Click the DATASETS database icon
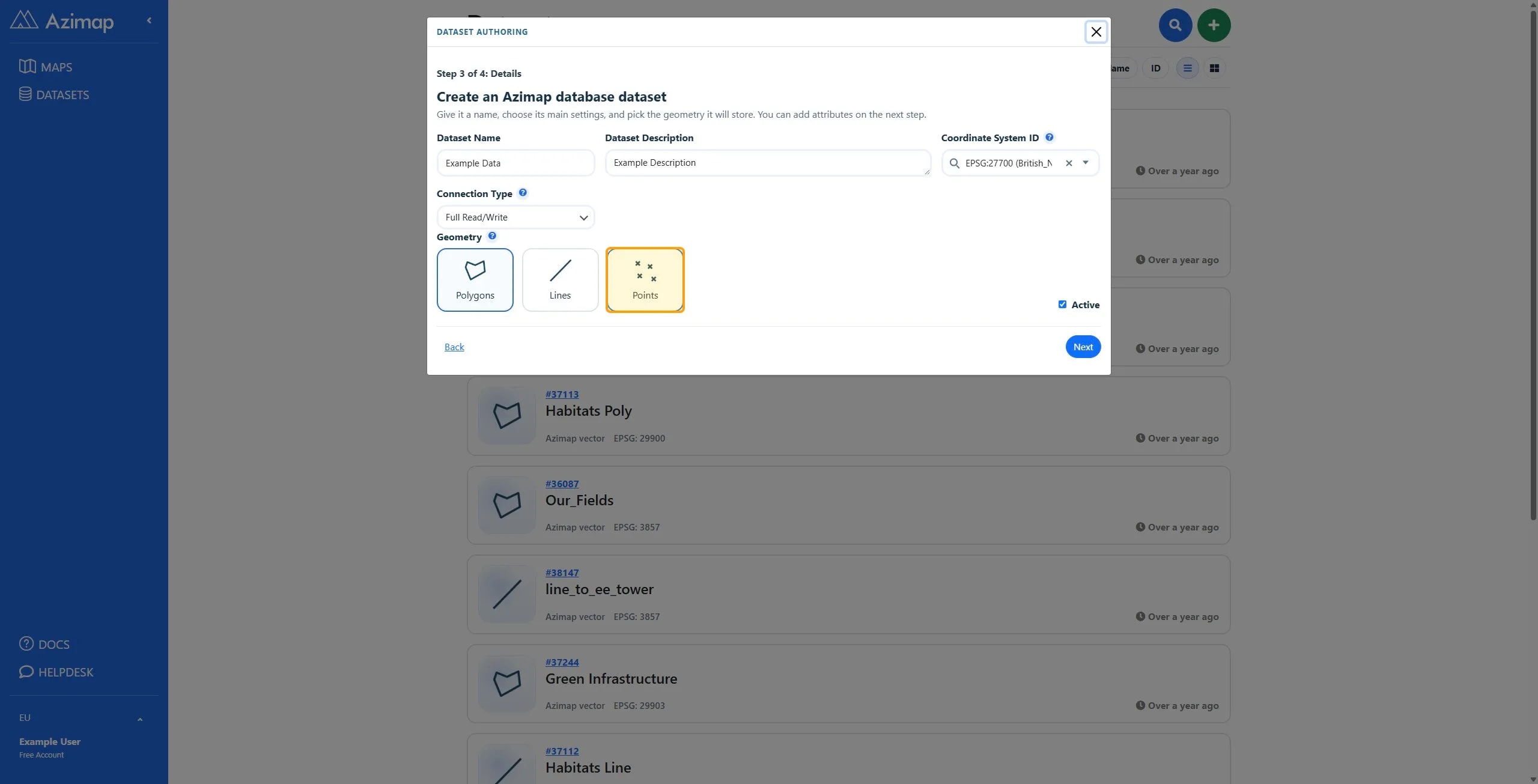Viewport: 1538px width, 784px height. (25, 94)
